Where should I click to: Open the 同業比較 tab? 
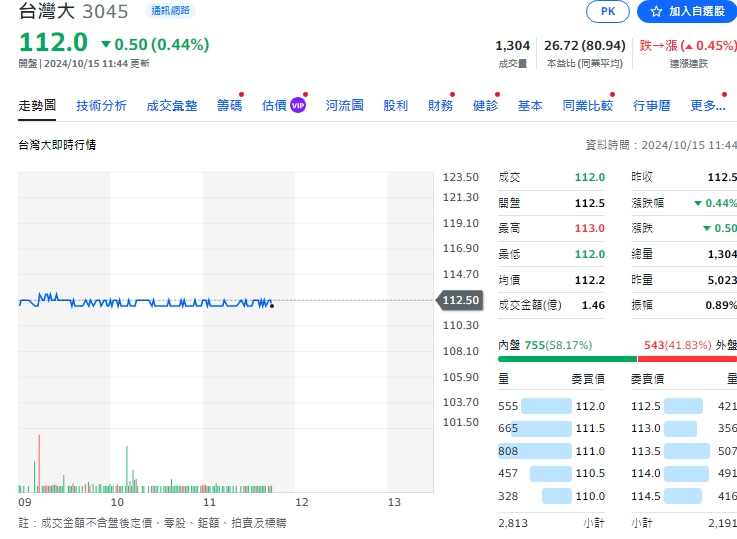pyautogui.click(x=588, y=105)
